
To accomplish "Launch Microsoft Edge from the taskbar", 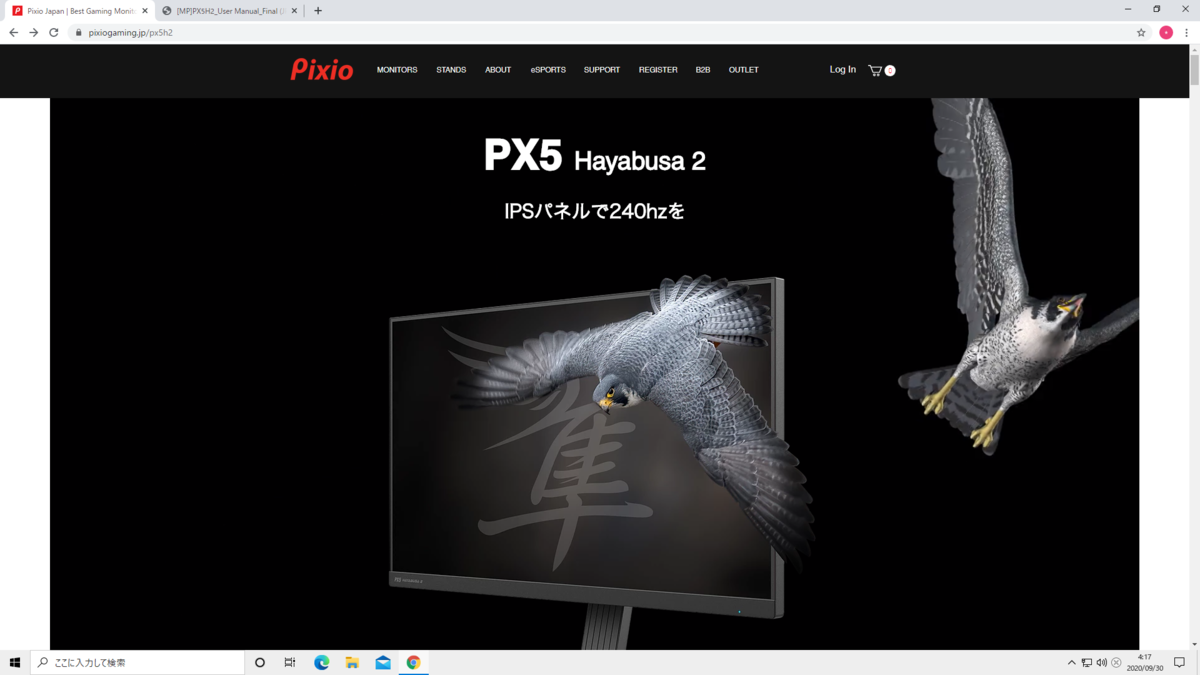I will (322, 662).
